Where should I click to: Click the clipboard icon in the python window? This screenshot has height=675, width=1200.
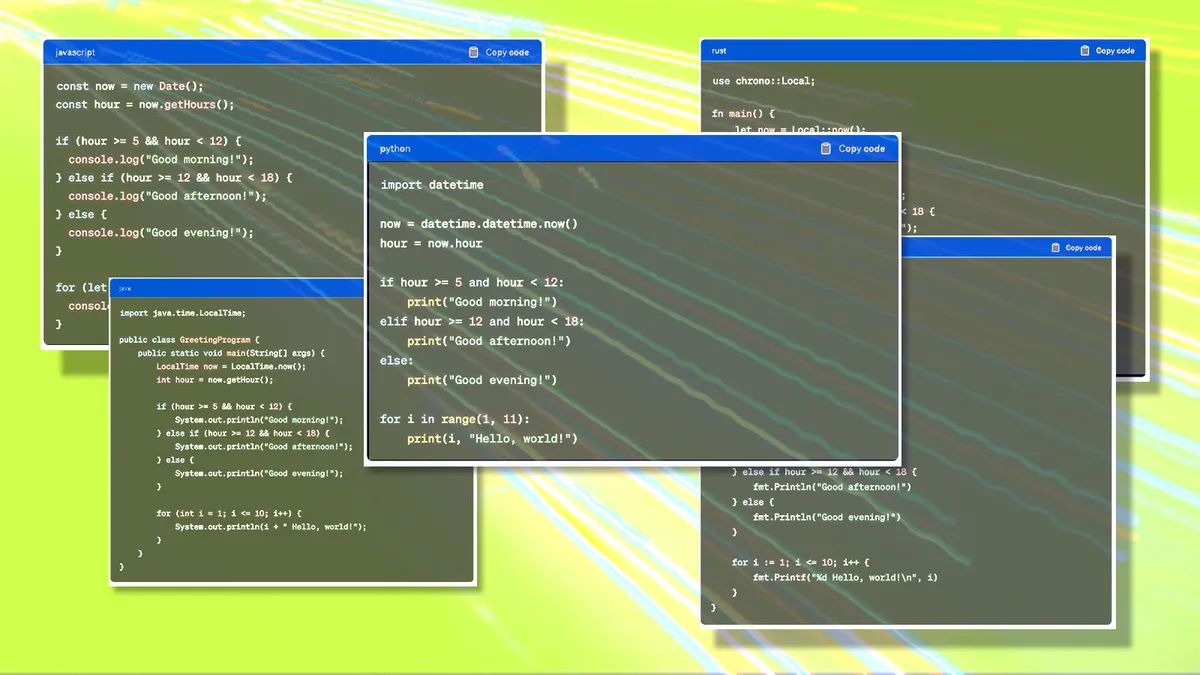pyautogui.click(x=828, y=148)
